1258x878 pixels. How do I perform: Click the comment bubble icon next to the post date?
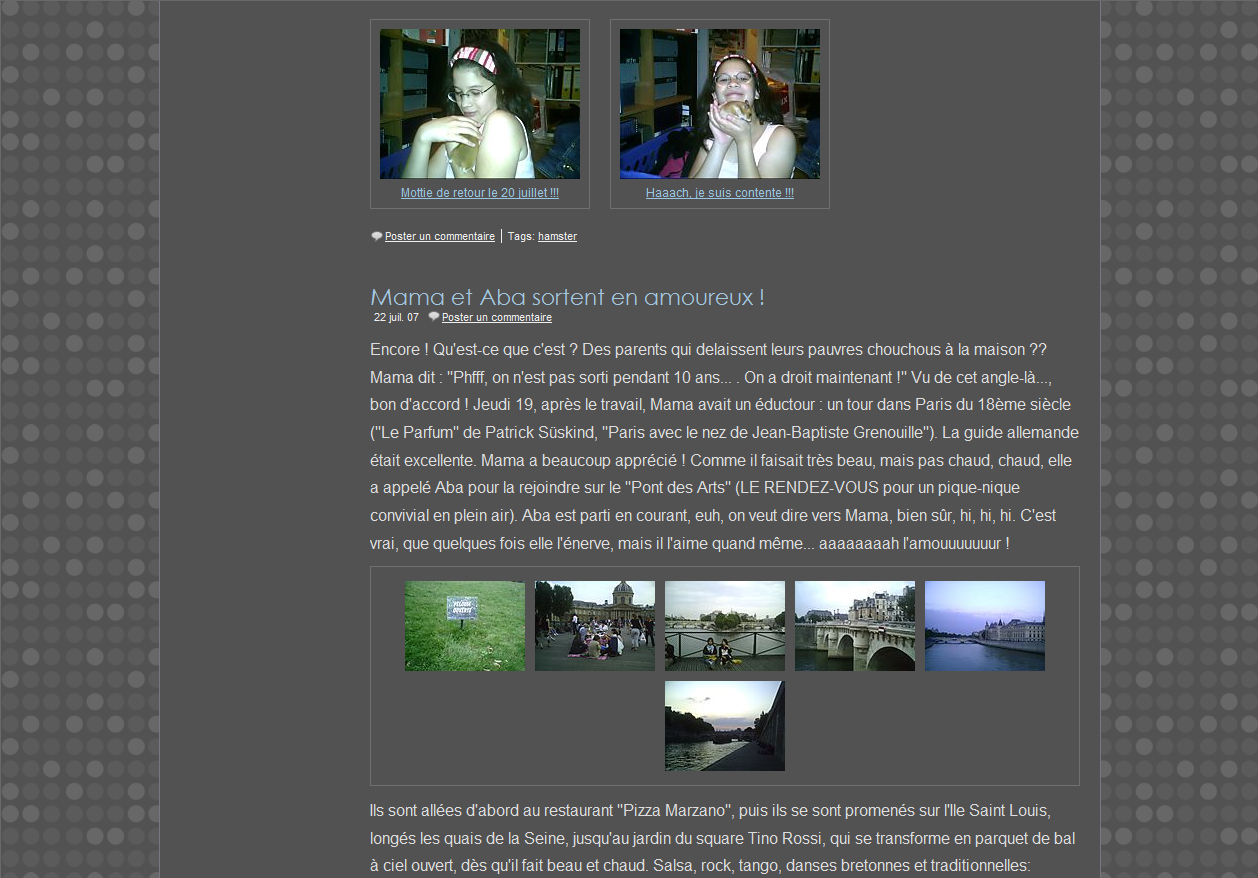(434, 317)
